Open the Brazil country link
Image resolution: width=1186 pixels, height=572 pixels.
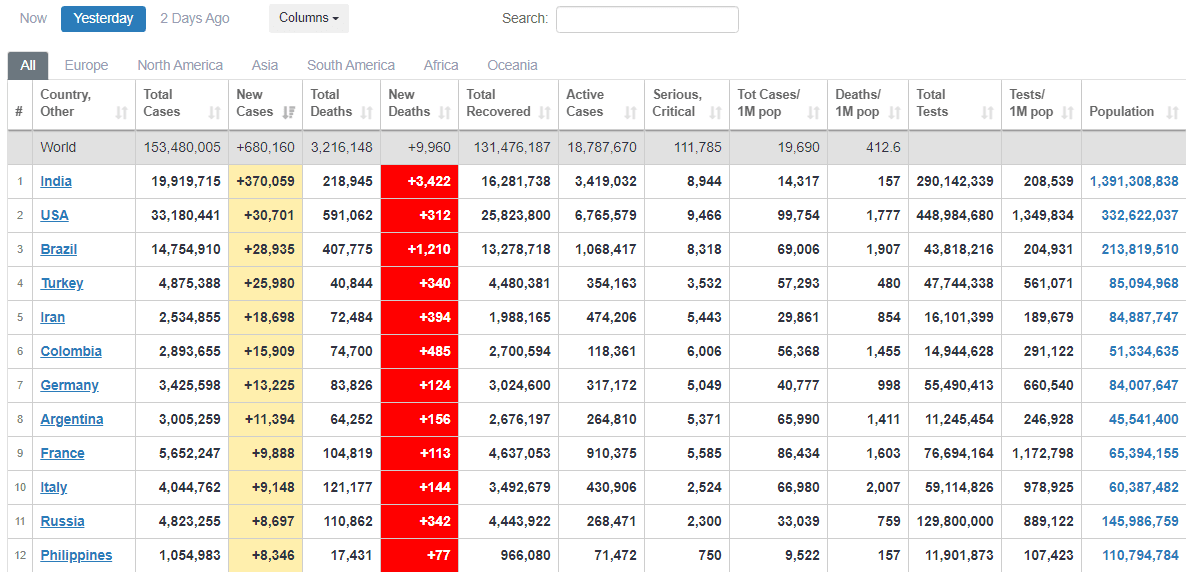[59, 249]
